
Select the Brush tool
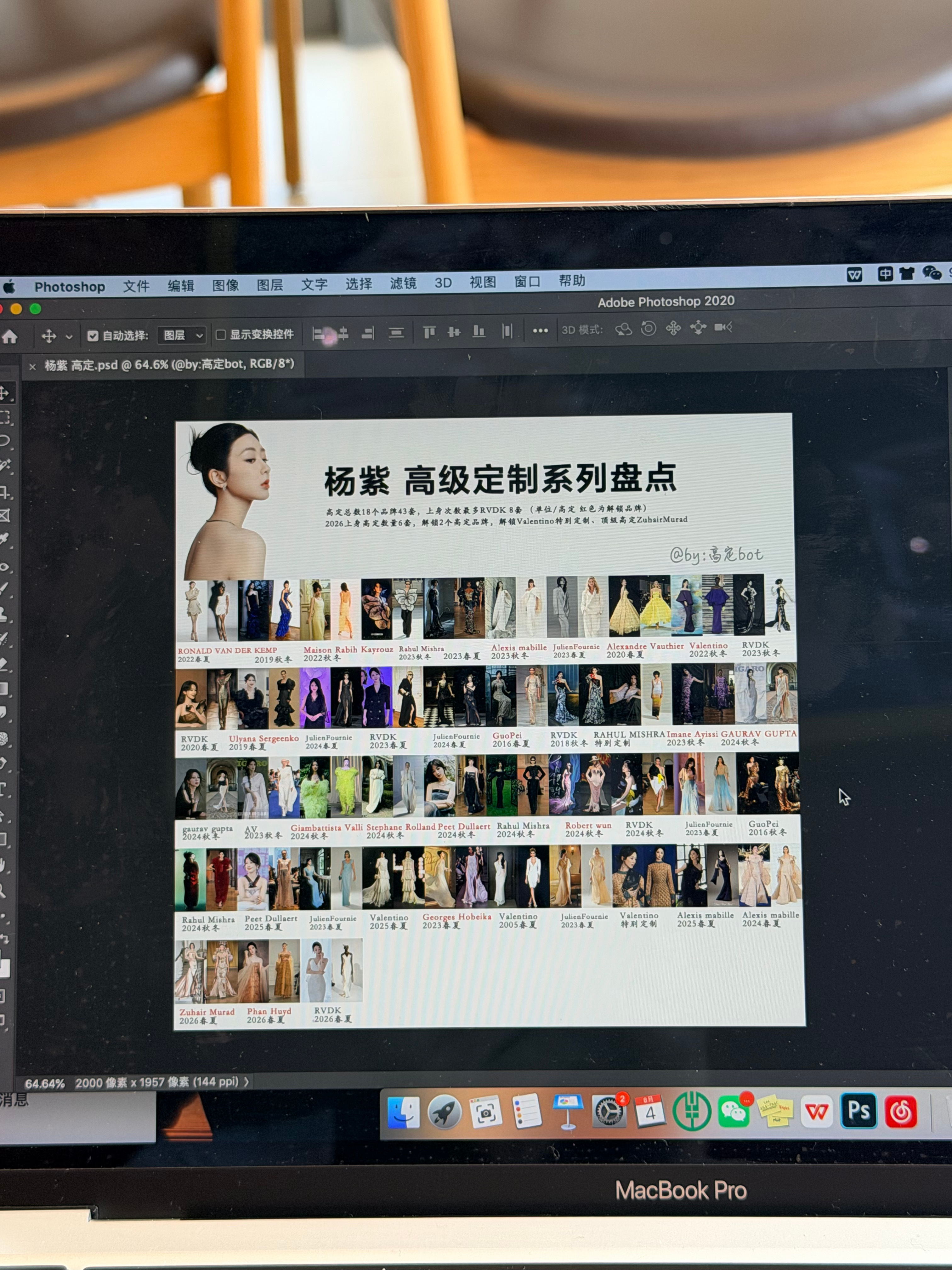pyautogui.click(x=5, y=589)
